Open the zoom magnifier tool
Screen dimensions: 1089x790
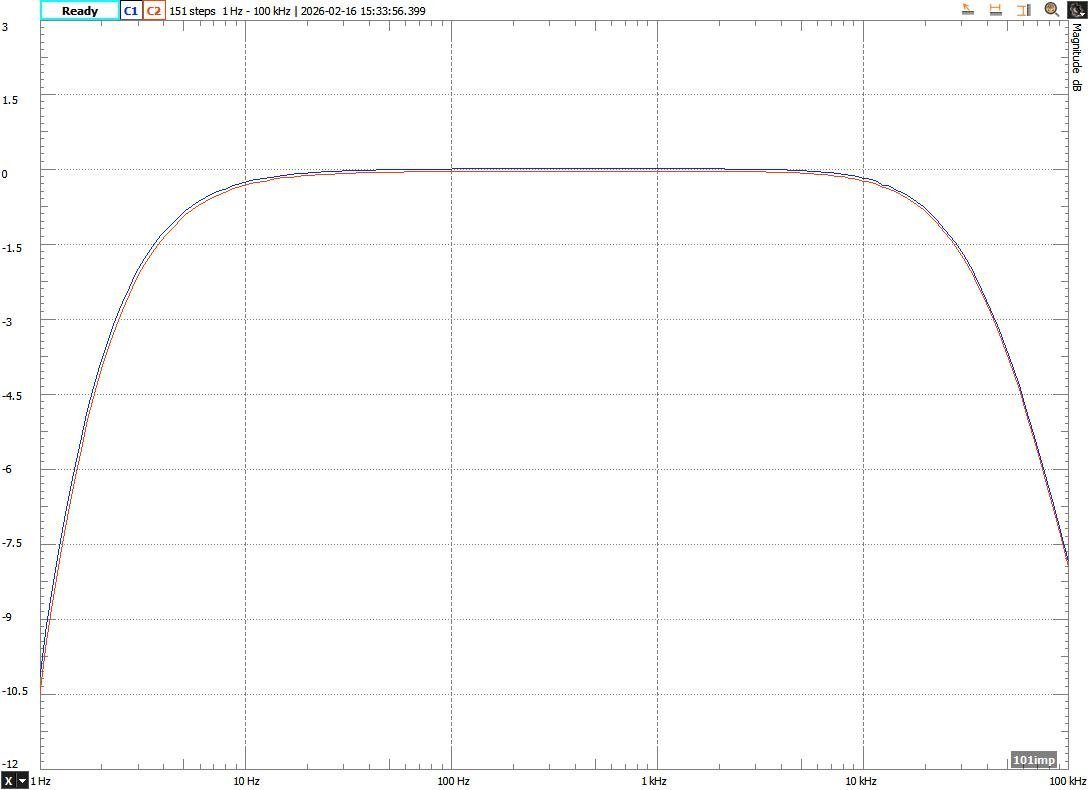click(x=1050, y=10)
